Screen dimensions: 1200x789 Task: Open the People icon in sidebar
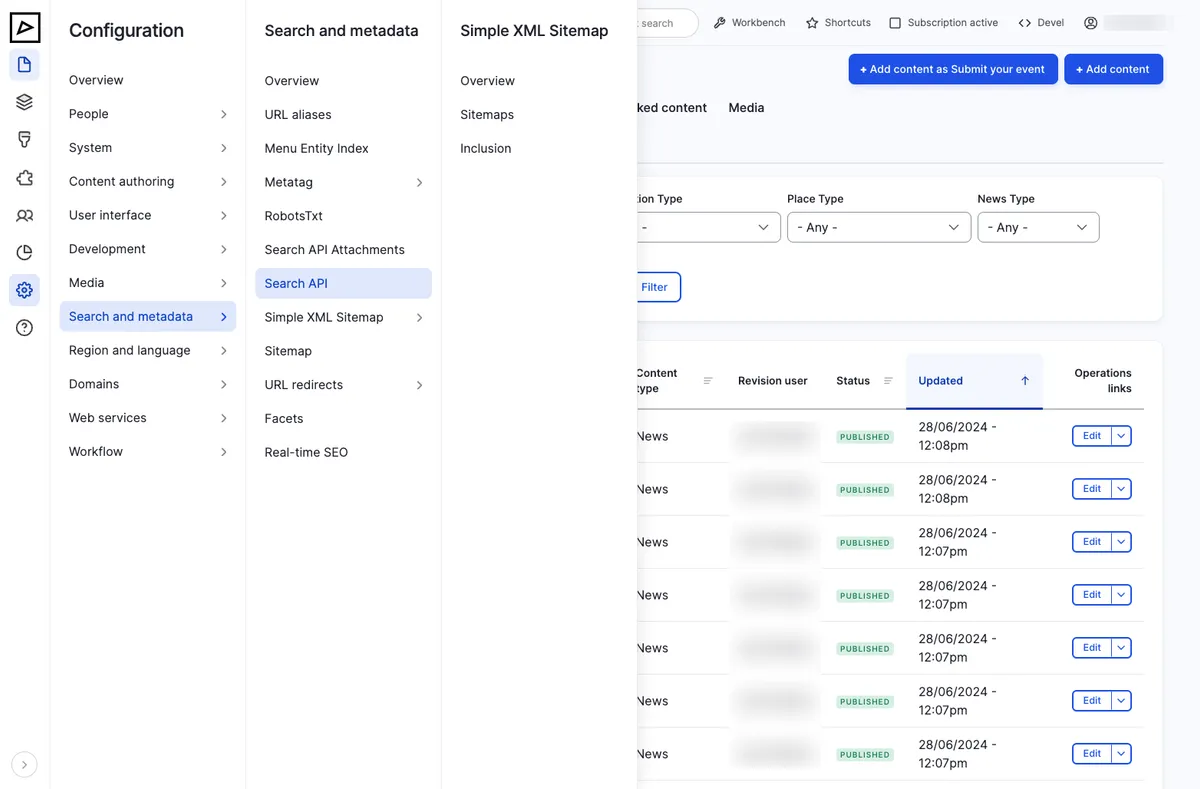click(25, 215)
